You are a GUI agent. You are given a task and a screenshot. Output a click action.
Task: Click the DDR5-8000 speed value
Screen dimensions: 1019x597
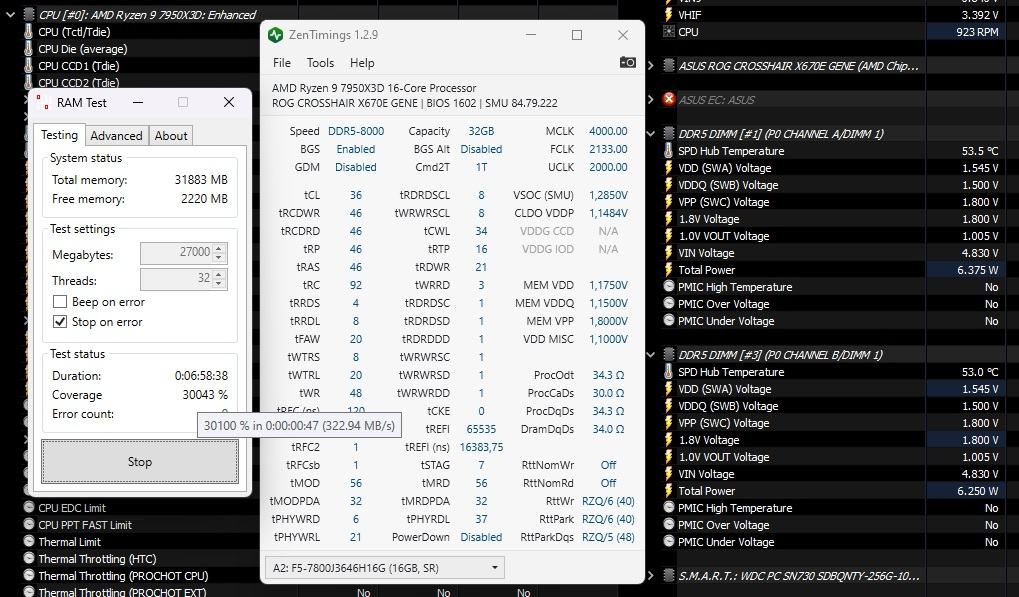click(x=356, y=131)
